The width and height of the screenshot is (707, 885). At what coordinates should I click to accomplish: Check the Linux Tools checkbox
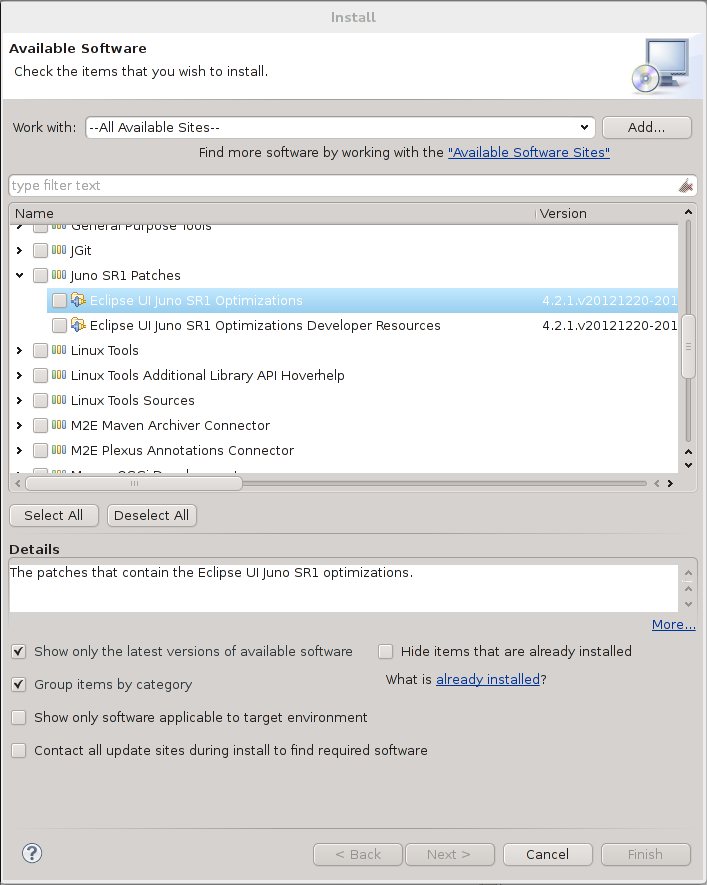pyautogui.click(x=40, y=351)
